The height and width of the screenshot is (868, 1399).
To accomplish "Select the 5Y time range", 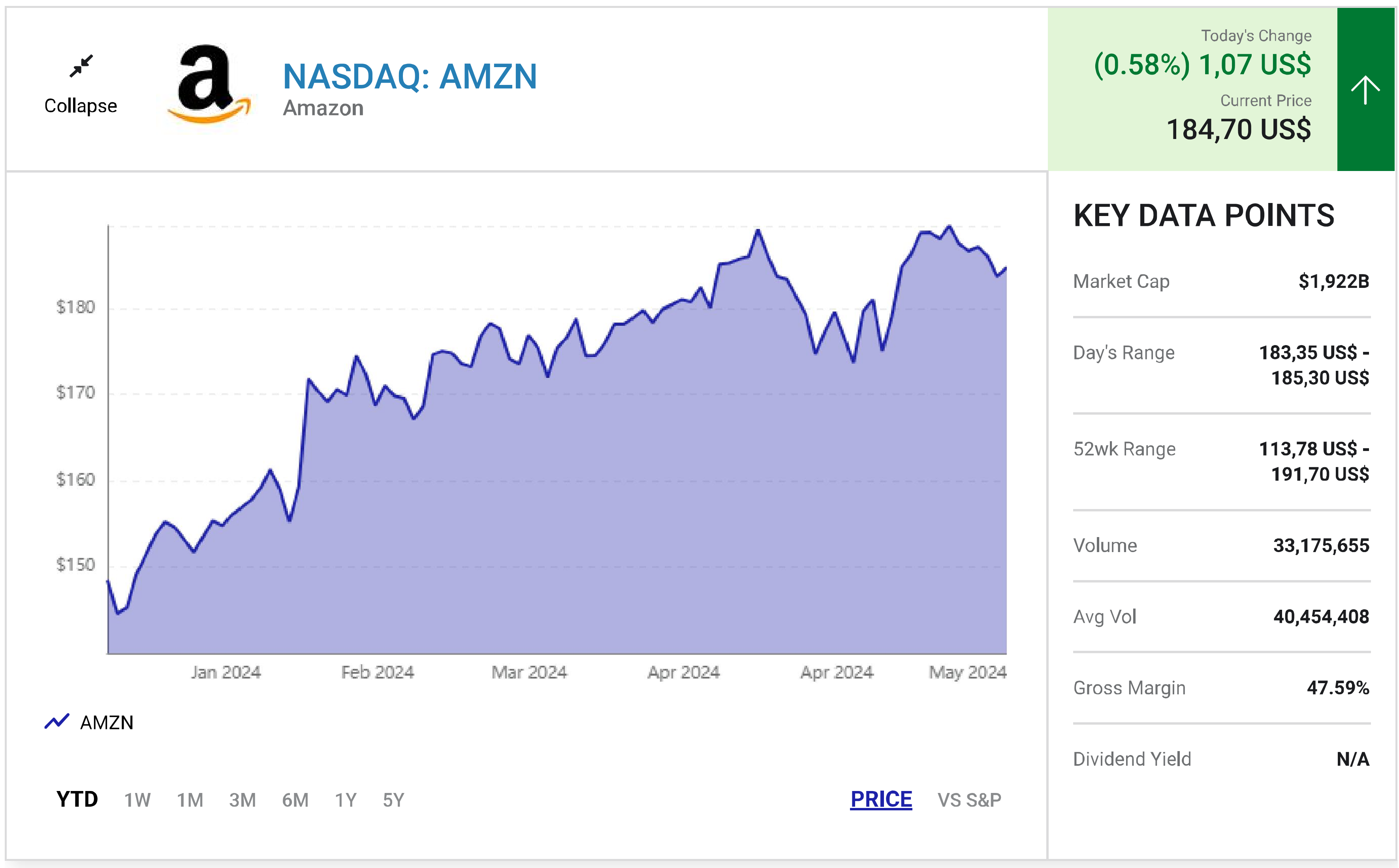I will click(x=393, y=800).
